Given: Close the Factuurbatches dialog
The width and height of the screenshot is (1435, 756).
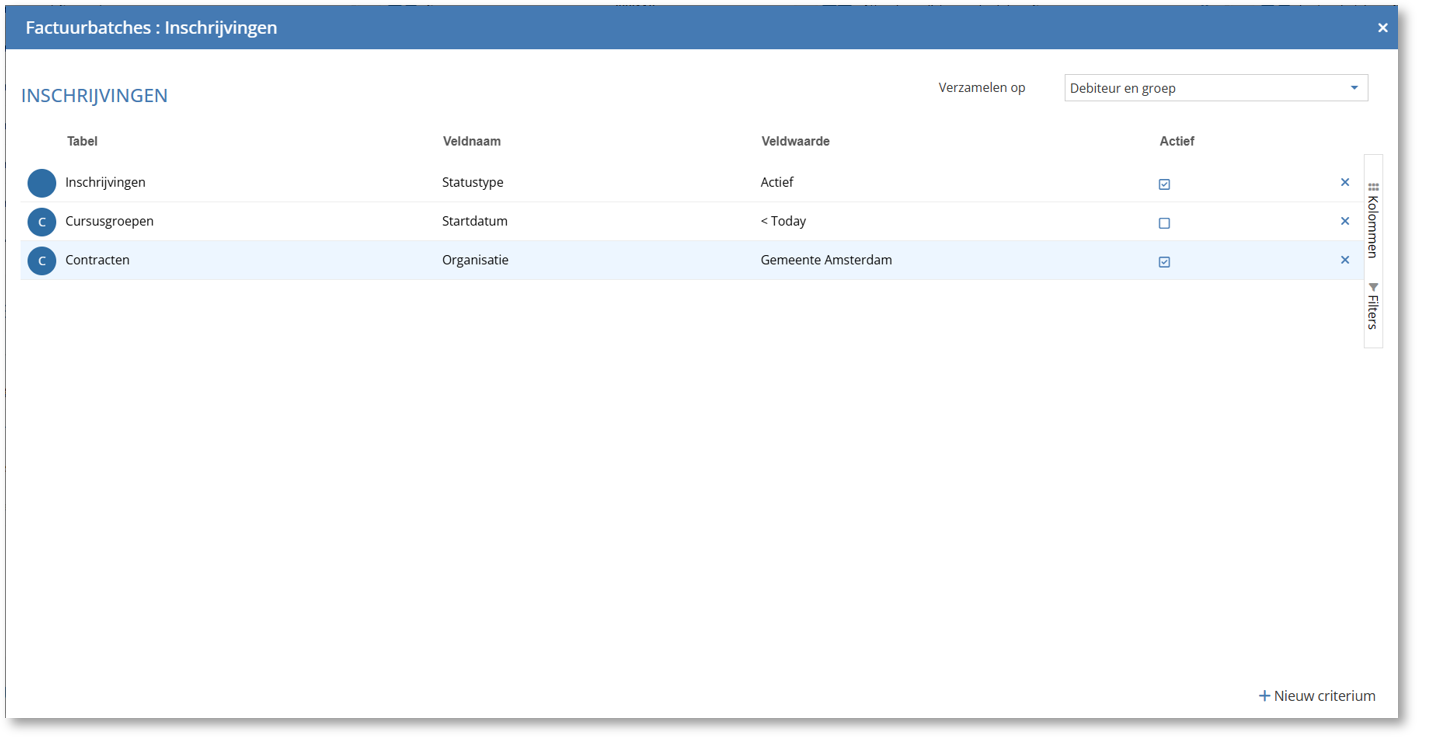Looking at the screenshot, I should pyautogui.click(x=1382, y=28).
